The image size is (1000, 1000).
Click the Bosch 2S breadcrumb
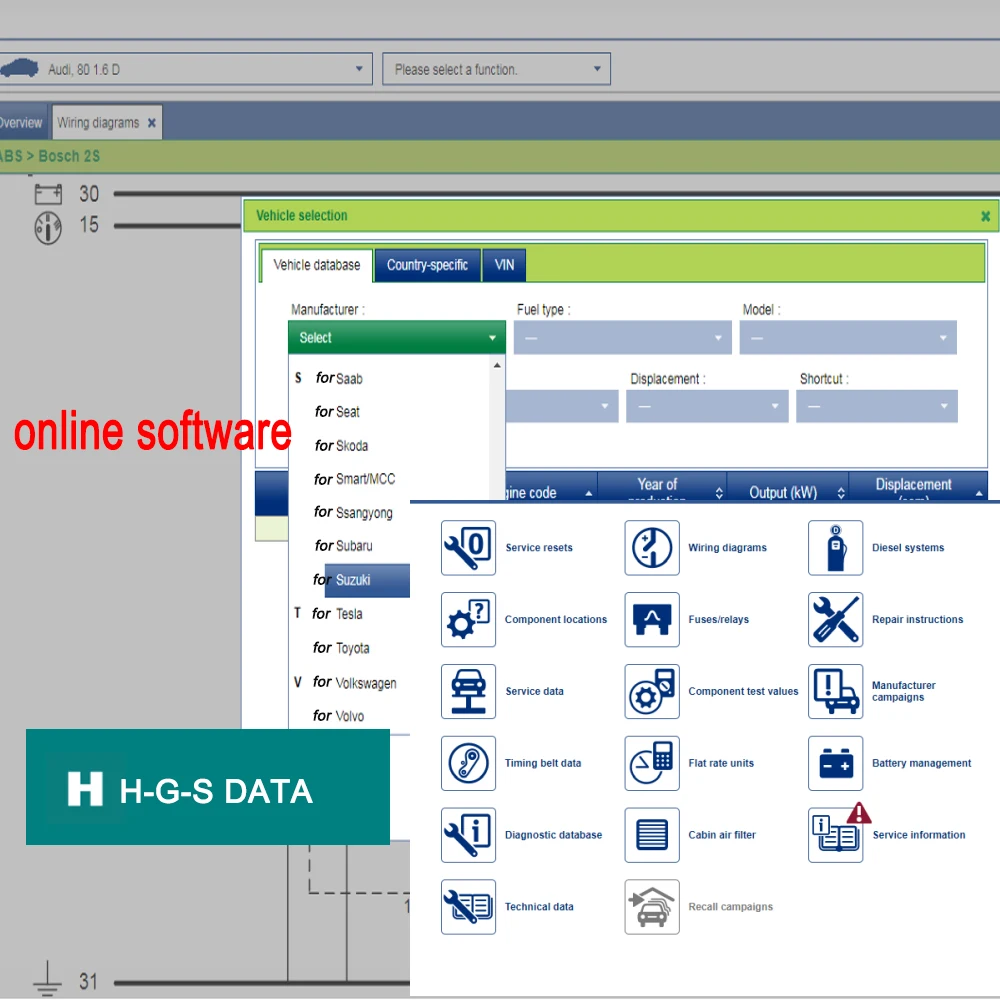[x=69, y=156]
